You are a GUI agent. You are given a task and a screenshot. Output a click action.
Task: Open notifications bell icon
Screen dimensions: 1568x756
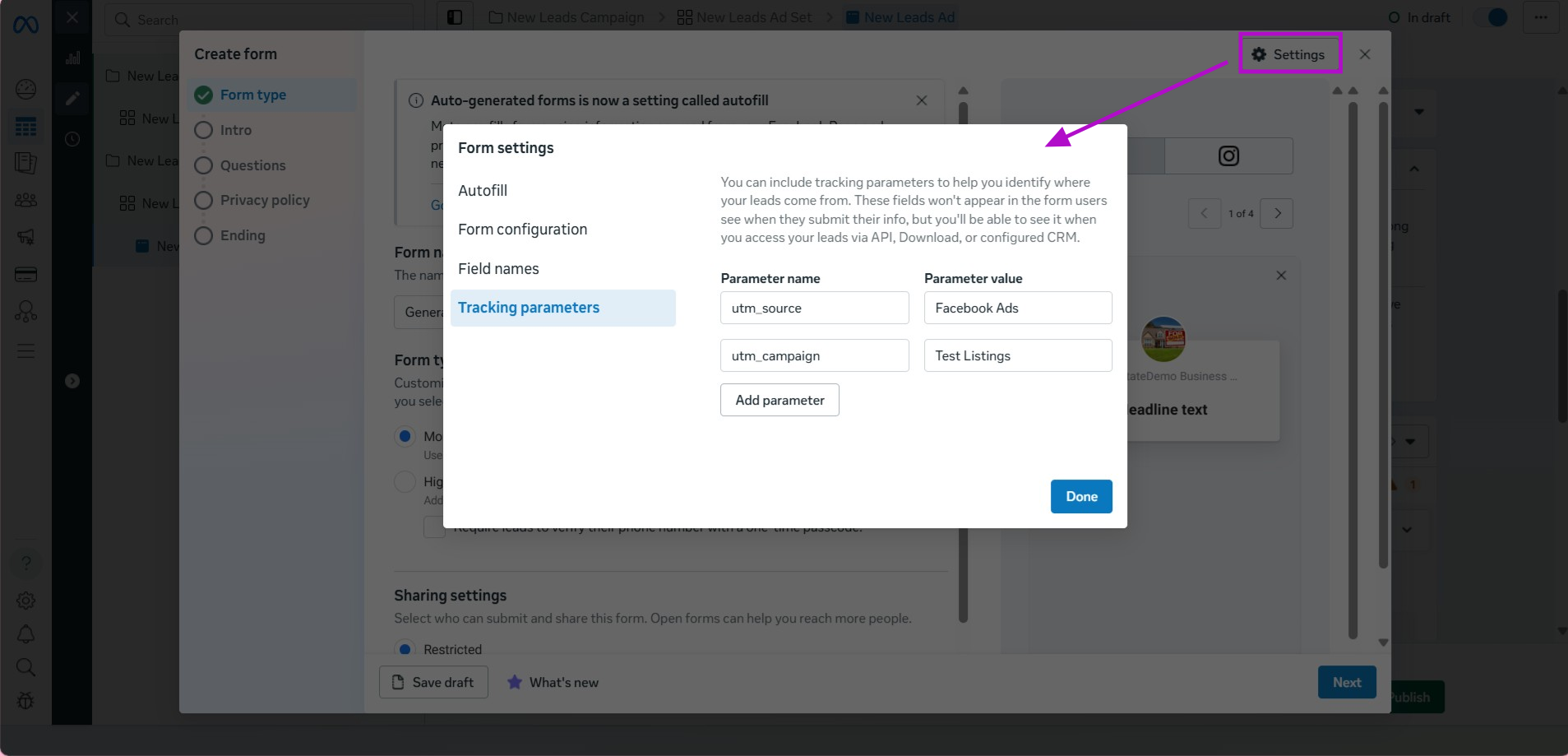coord(25,634)
